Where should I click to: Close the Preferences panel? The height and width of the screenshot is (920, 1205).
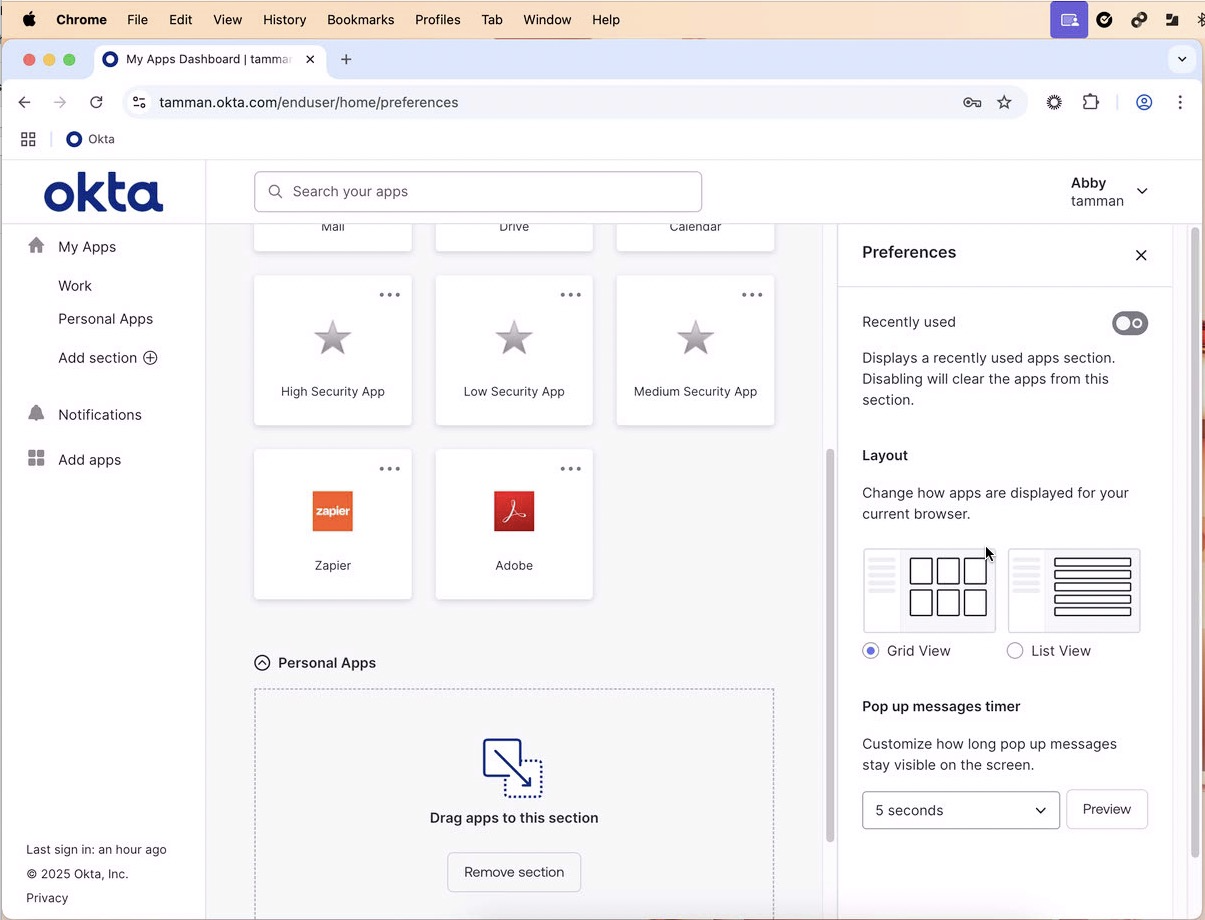[x=1141, y=255]
